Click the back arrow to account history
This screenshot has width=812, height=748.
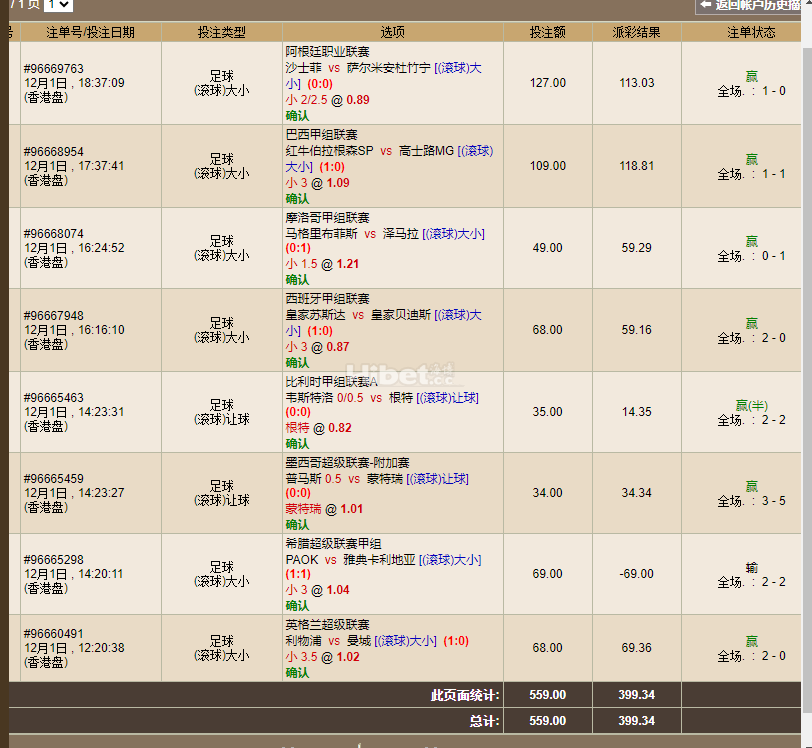pos(706,5)
